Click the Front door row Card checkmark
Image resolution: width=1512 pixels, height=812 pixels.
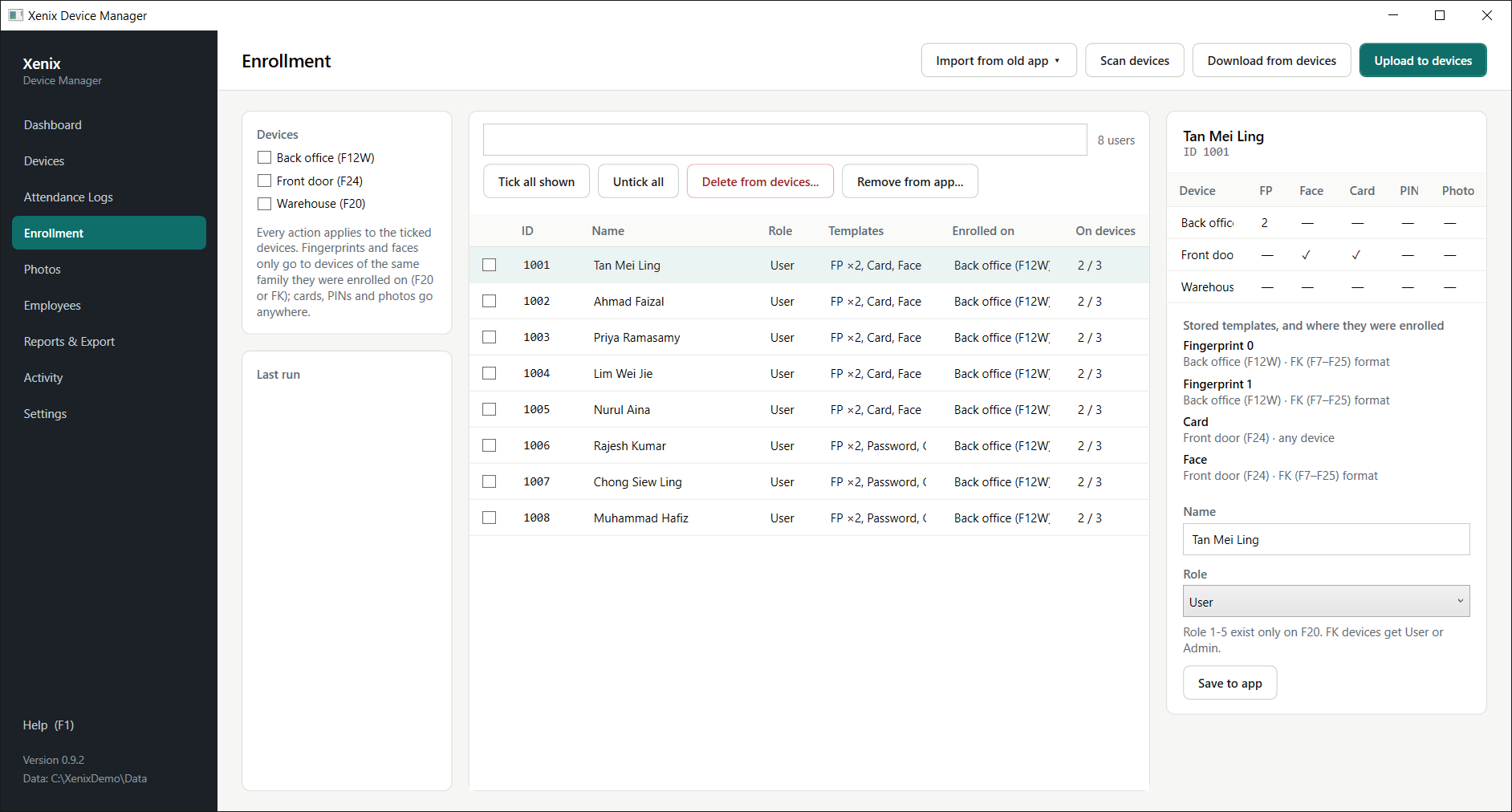click(x=1356, y=254)
